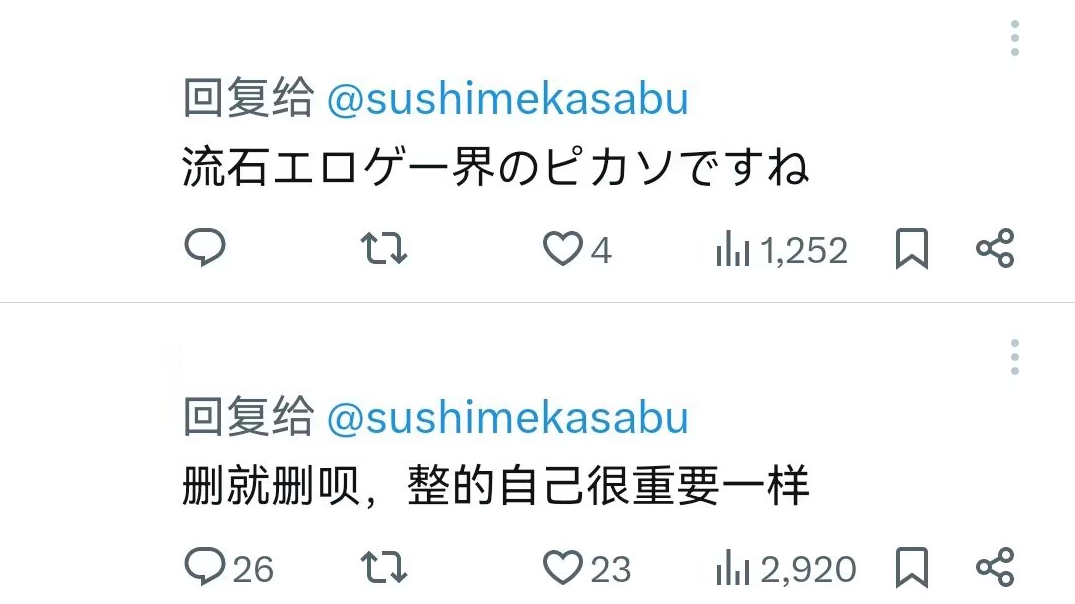
Task: Open second commenter's profile avatar
Action: [90, 392]
